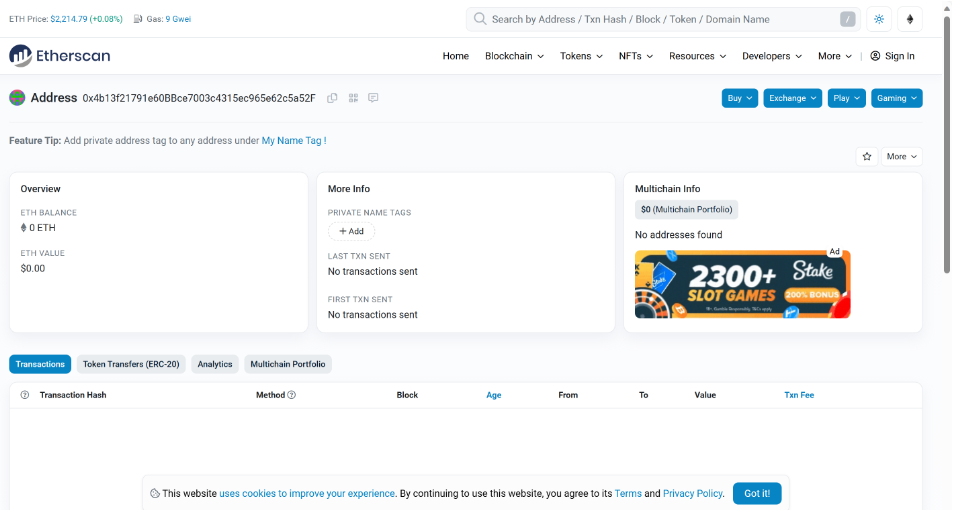This screenshot has height=510, width=954.
Task: Click the '0 ETH' balance value
Action: click(x=43, y=228)
